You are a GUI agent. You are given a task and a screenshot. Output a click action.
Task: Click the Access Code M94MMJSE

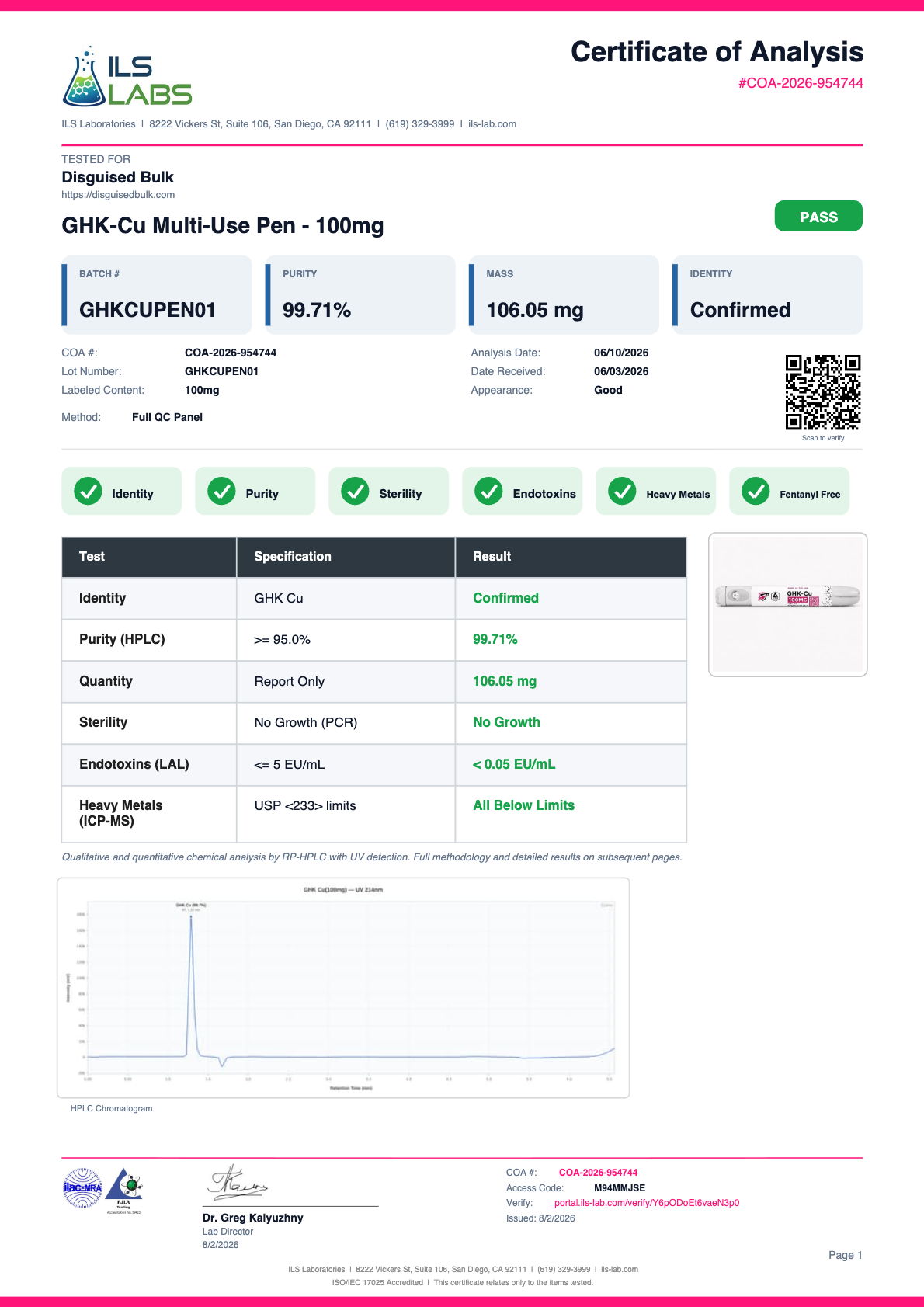pyautogui.click(x=620, y=1188)
